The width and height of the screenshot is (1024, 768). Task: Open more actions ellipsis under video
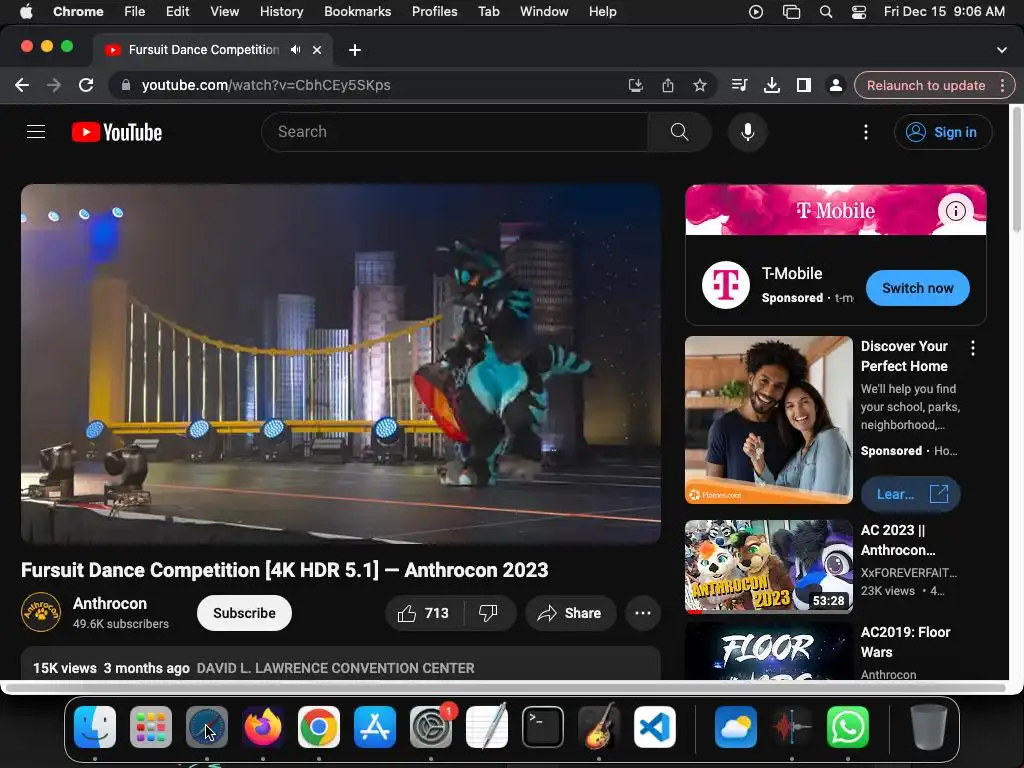click(643, 613)
